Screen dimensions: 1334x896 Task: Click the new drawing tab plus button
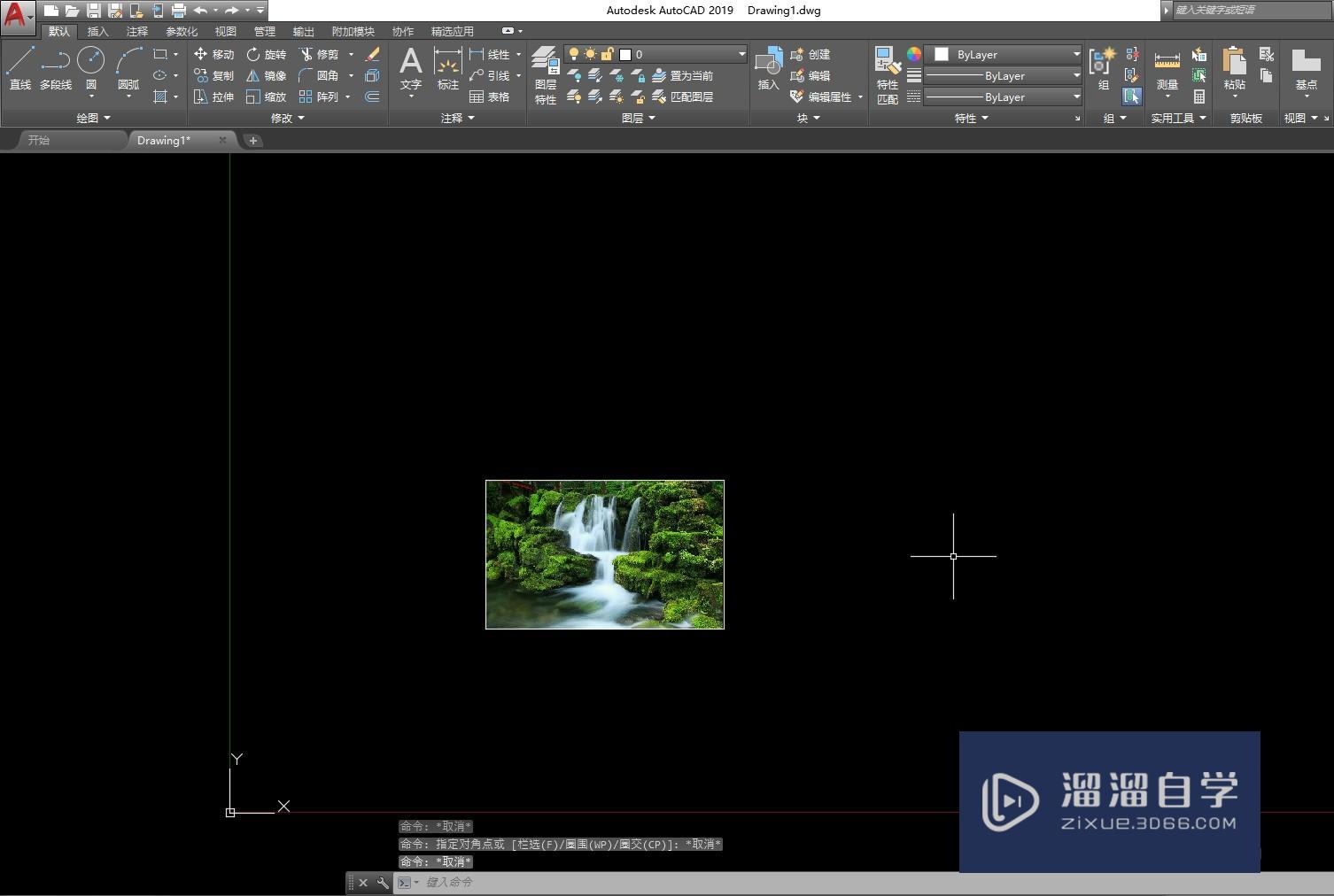coord(252,141)
